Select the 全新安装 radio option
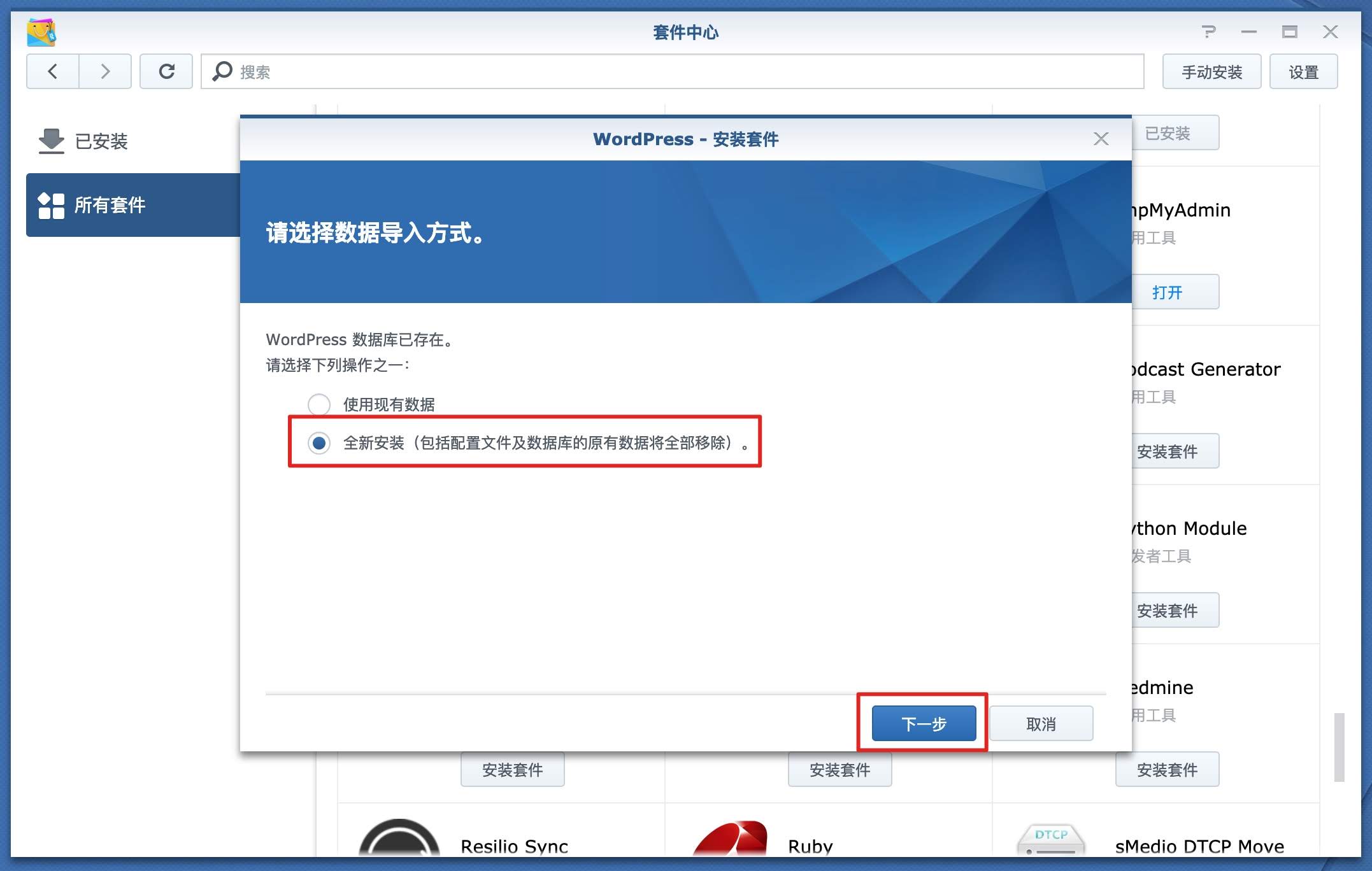The image size is (1372, 871). click(x=319, y=443)
